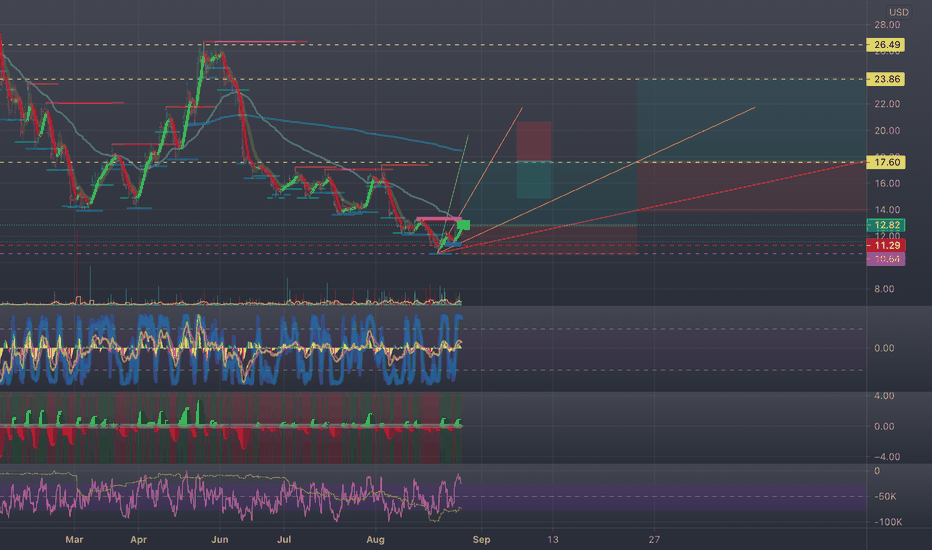Click the -50K scale value
The image size is (932, 550).
click(886, 496)
